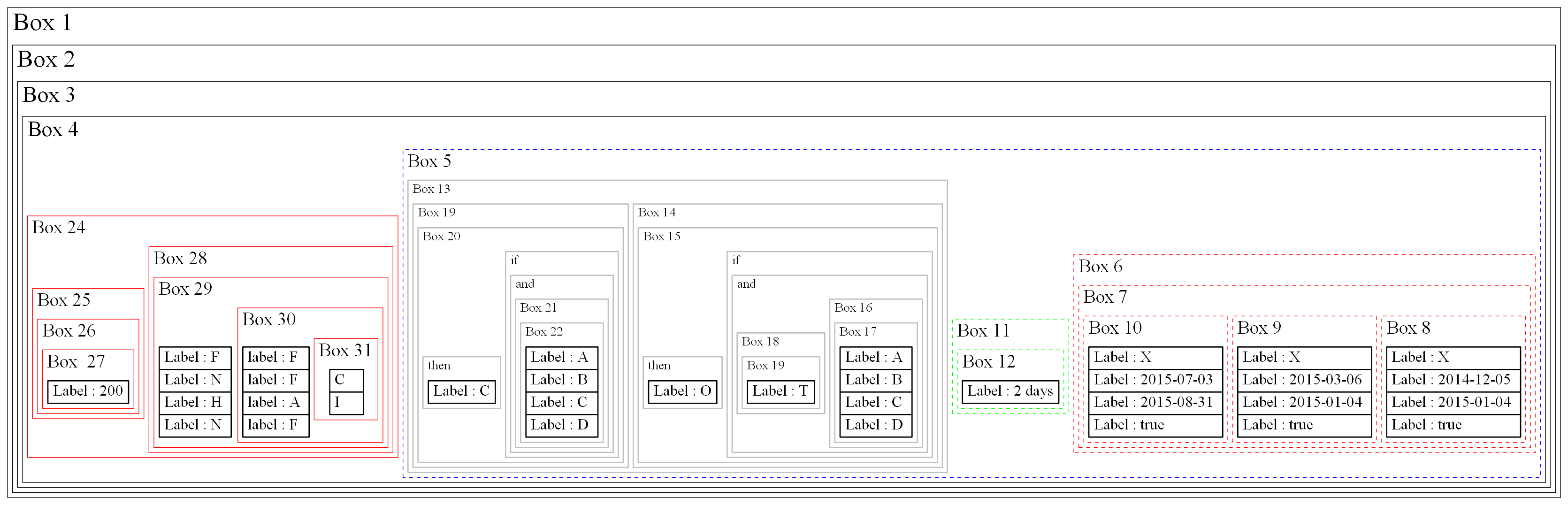Select the 'Box 18' heading
1568x505 pixels.
(760, 342)
